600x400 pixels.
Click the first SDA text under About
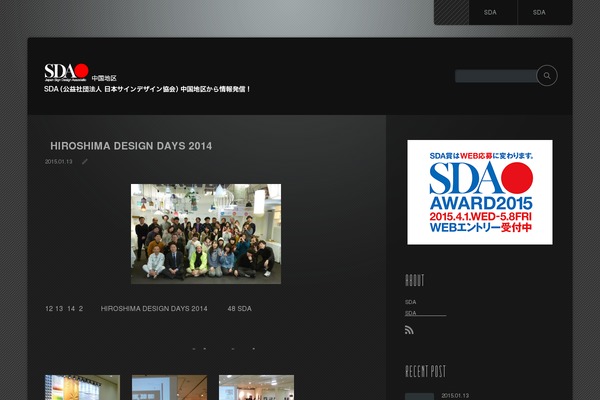(411, 302)
